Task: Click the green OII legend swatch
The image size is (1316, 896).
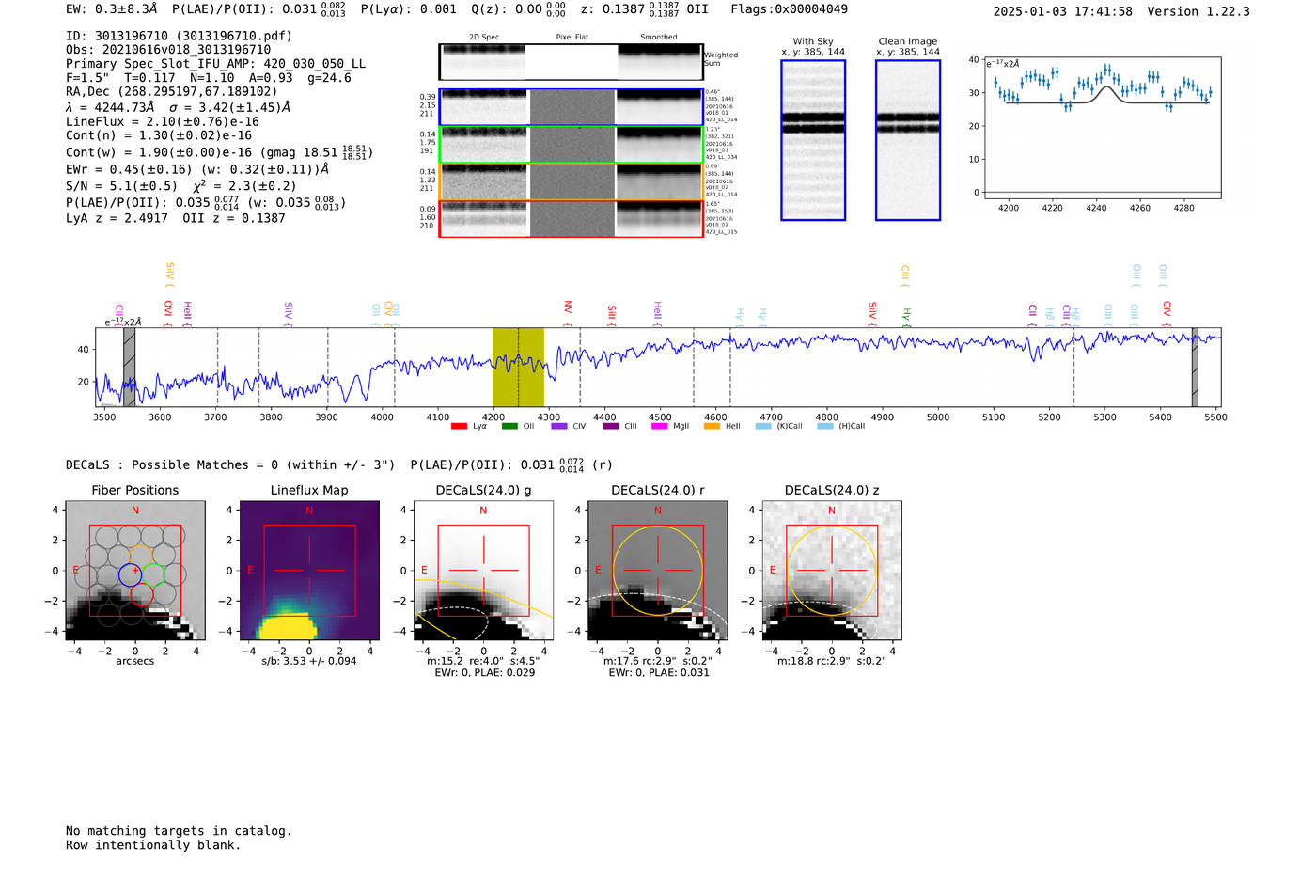Action: [x=509, y=427]
